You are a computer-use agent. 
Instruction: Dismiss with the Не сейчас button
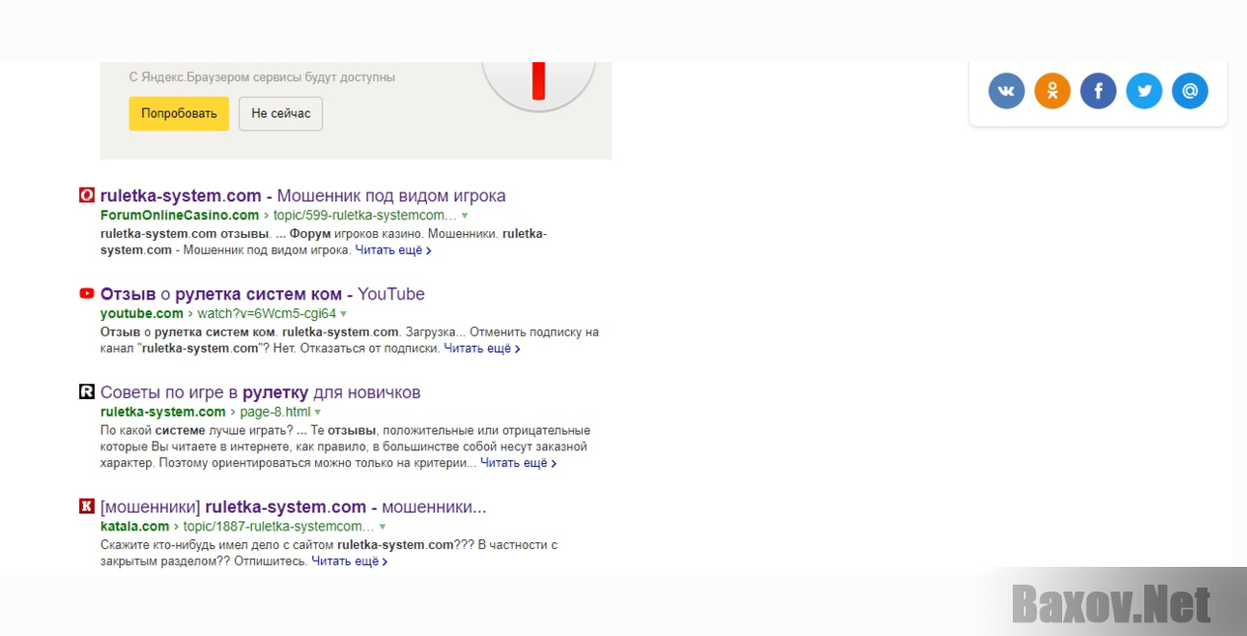(x=281, y=114)
